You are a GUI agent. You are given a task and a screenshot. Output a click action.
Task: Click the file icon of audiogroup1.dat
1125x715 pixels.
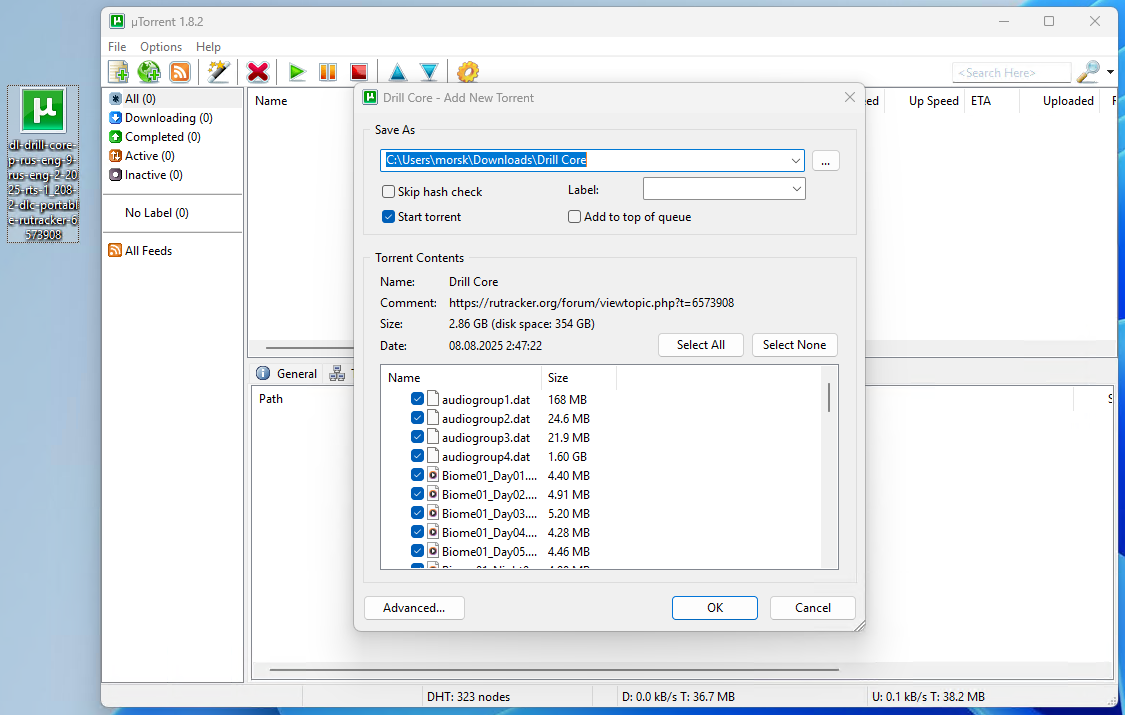point(433,399)
